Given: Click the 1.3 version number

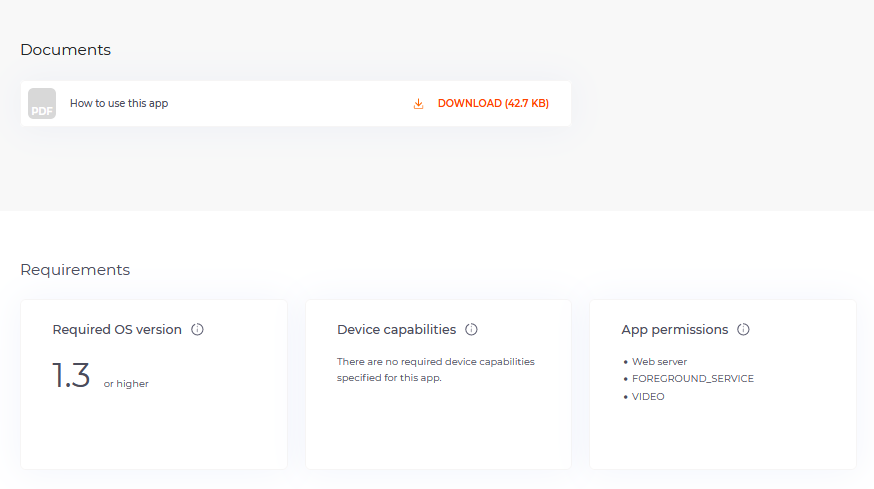Looking at the screenshot, I should tap(71, 375).
